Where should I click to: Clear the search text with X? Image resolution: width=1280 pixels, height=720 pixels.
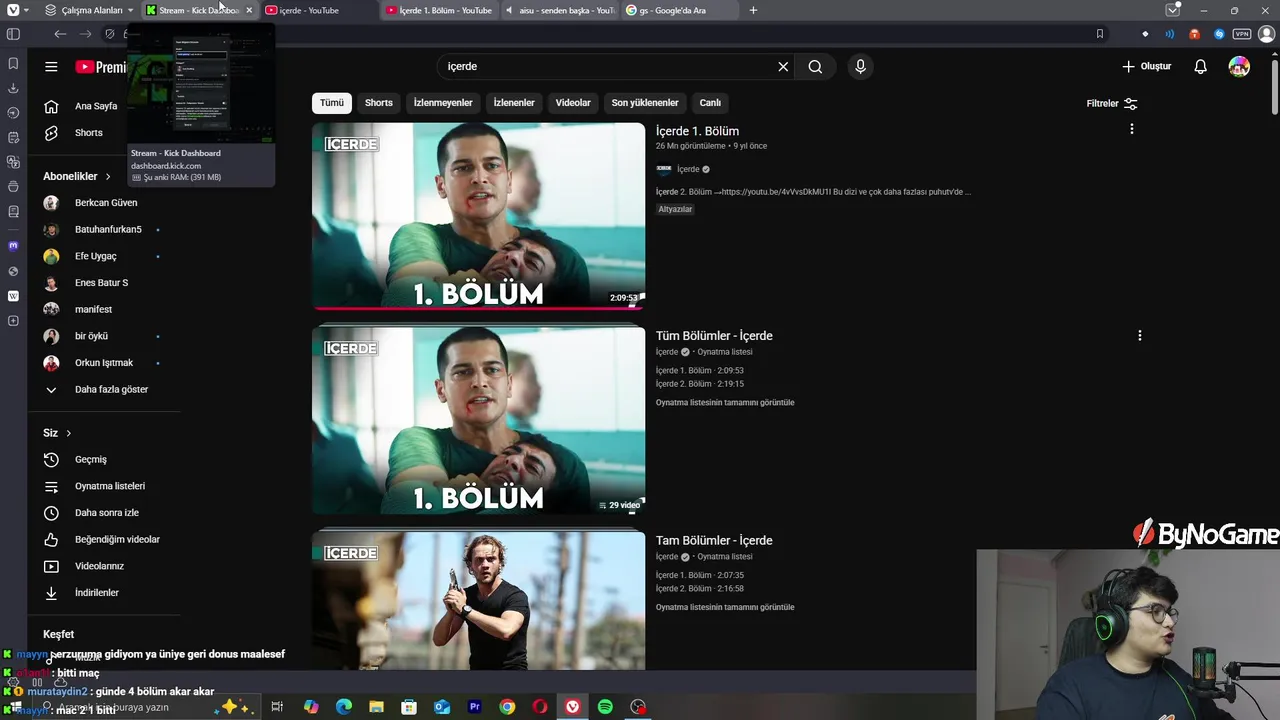(783, 67)
